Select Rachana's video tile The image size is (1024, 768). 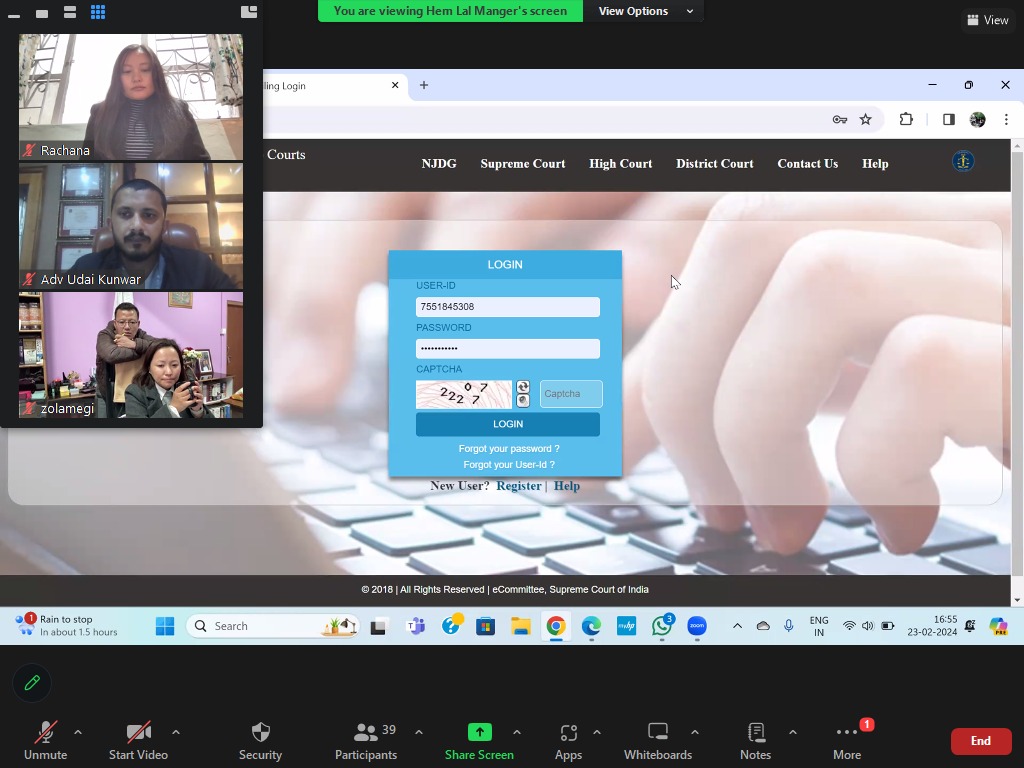click(131, 97)
